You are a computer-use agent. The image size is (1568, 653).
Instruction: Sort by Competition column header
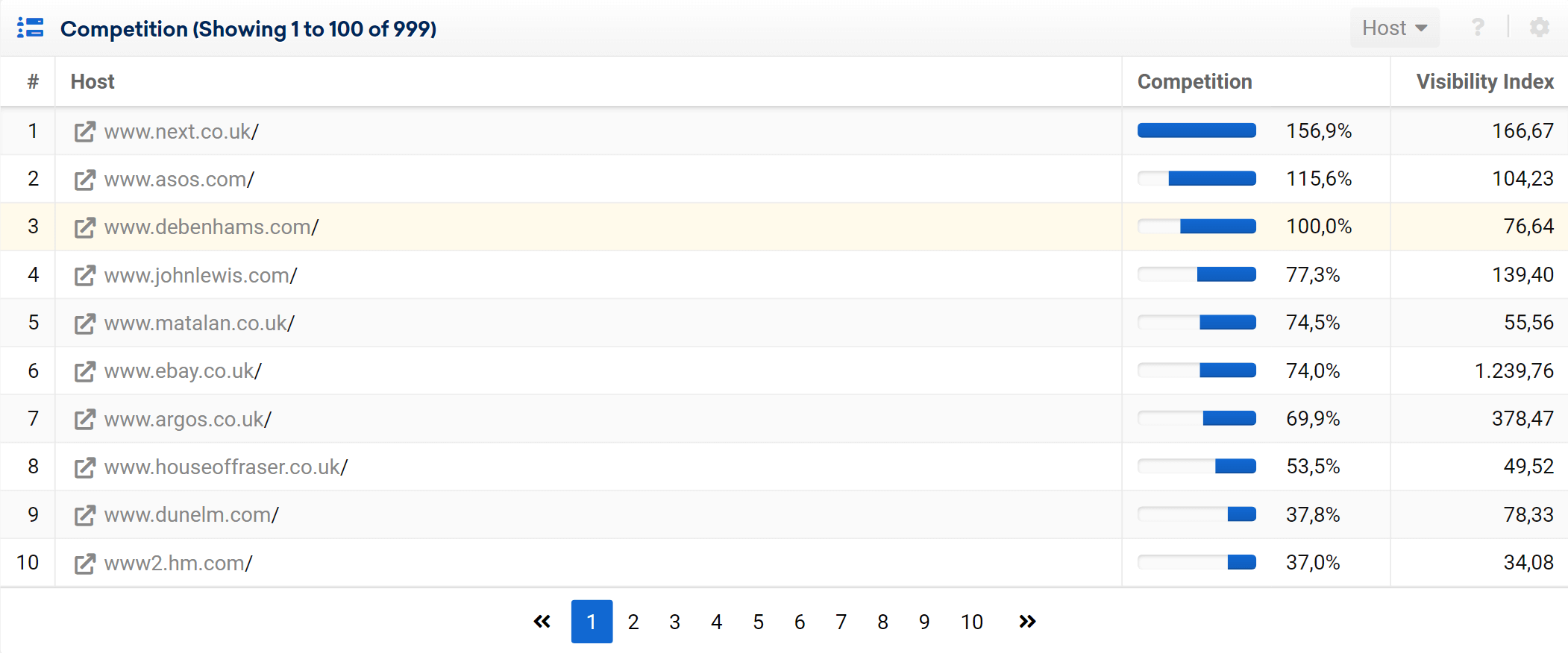pos(1194,82)
